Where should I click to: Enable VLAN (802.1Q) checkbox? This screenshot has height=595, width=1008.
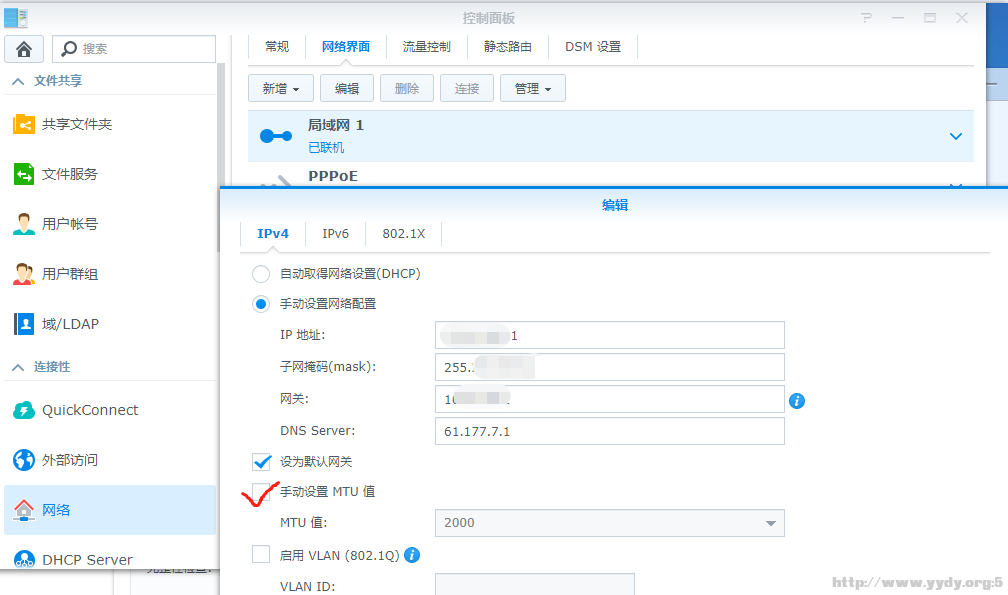261,554
